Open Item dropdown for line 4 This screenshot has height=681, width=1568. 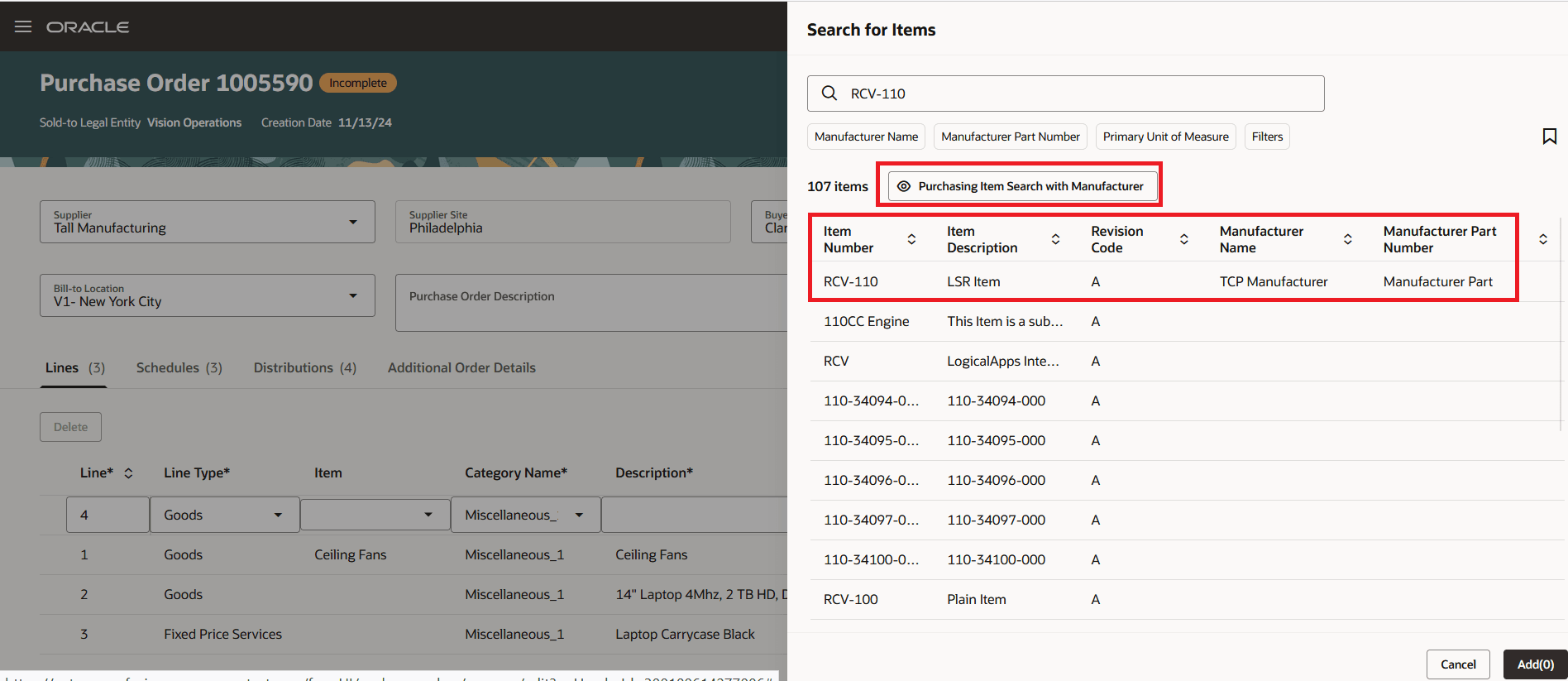[x=428, y=515]
